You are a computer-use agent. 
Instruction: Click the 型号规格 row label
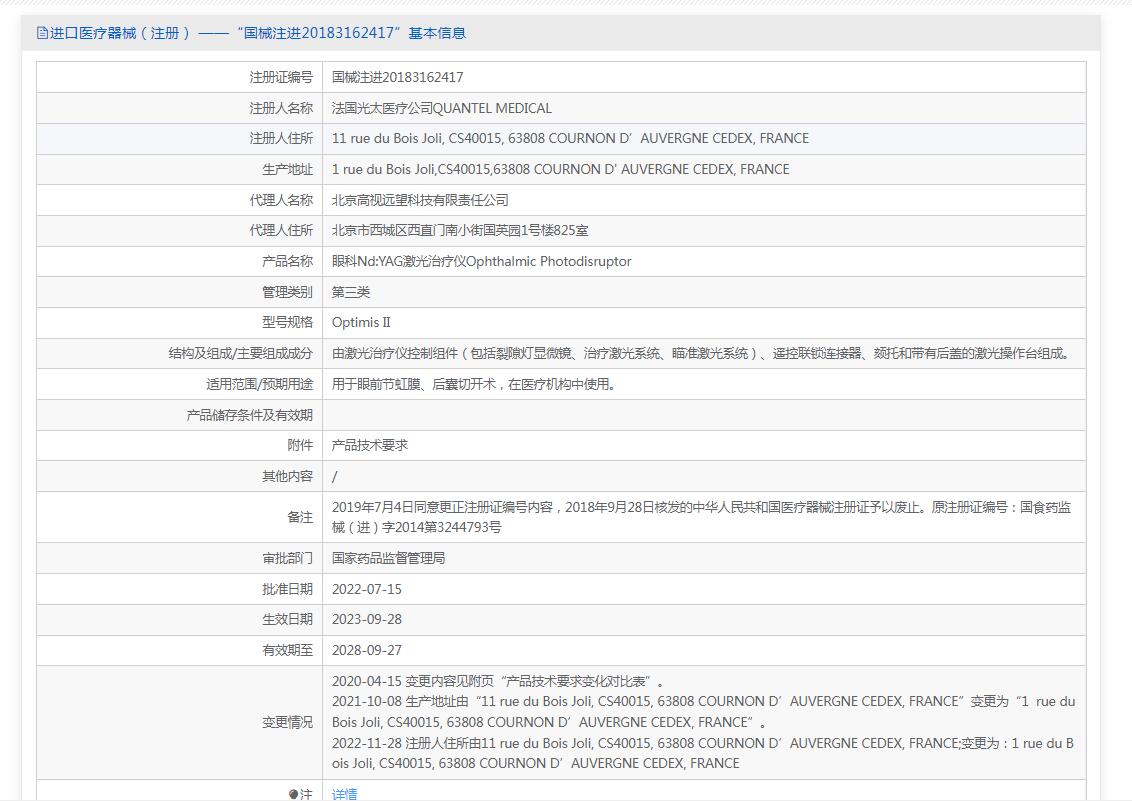287,323
